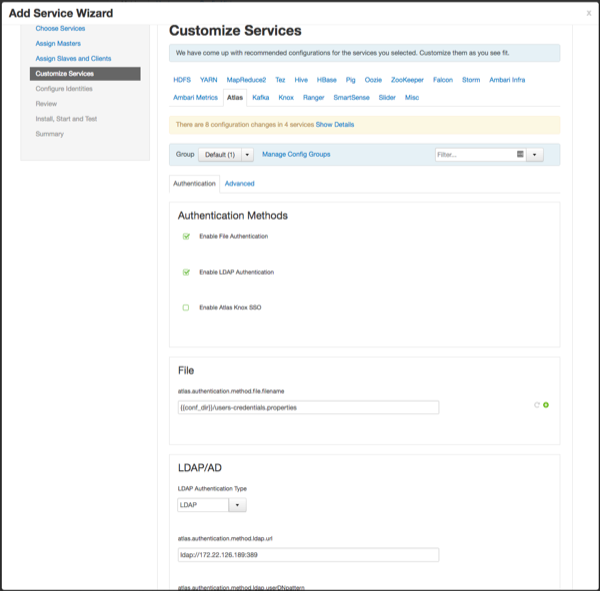Expand the filter options dropdown arrow
600x591 pixels.
click(535, 155)
